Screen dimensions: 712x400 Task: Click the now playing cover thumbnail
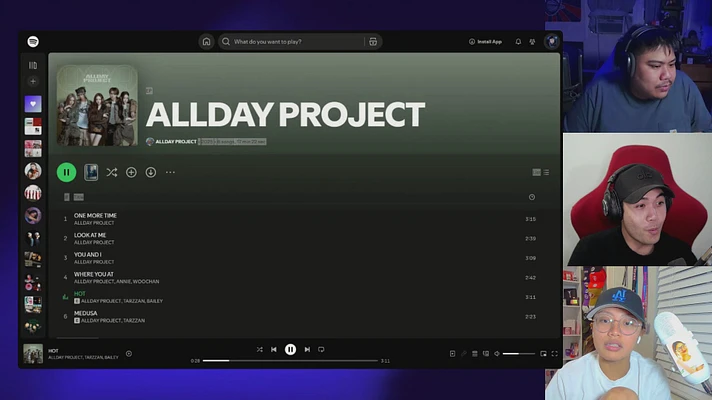click(33, 354)
